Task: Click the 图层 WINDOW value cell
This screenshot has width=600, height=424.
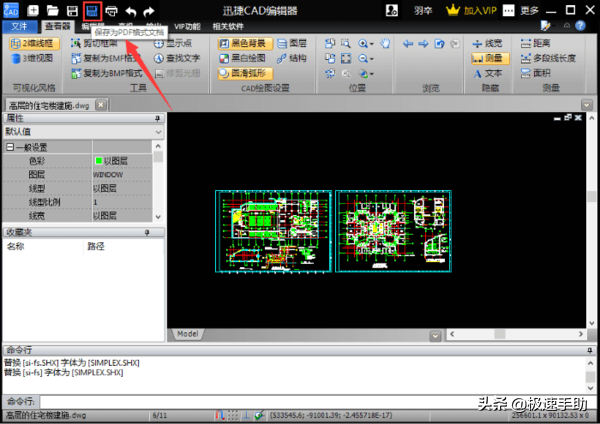Action: [122, 174]
